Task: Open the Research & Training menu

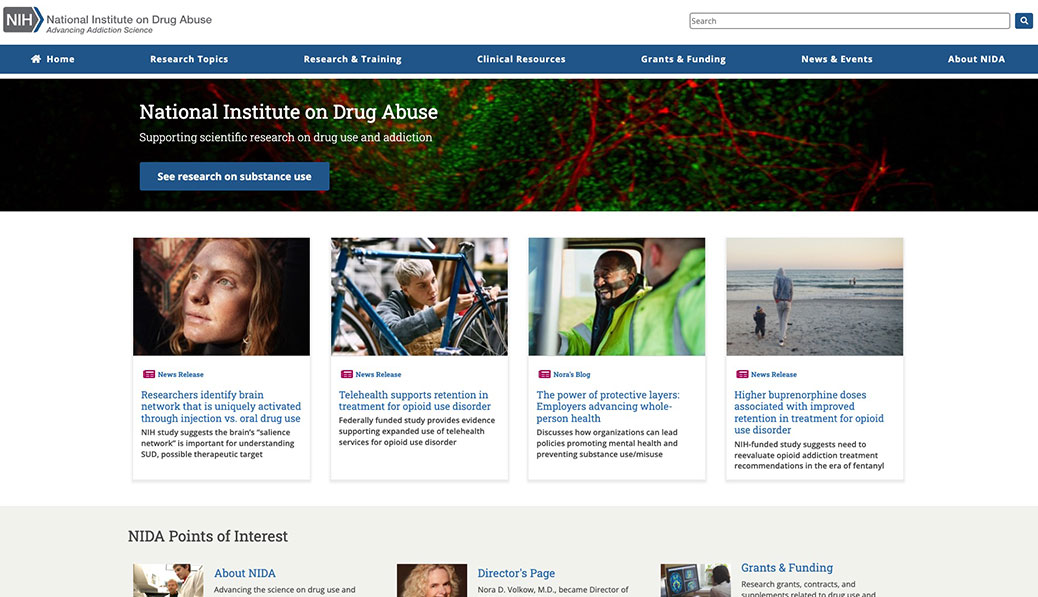Action: pyautogui.click(x=352, y=59)
